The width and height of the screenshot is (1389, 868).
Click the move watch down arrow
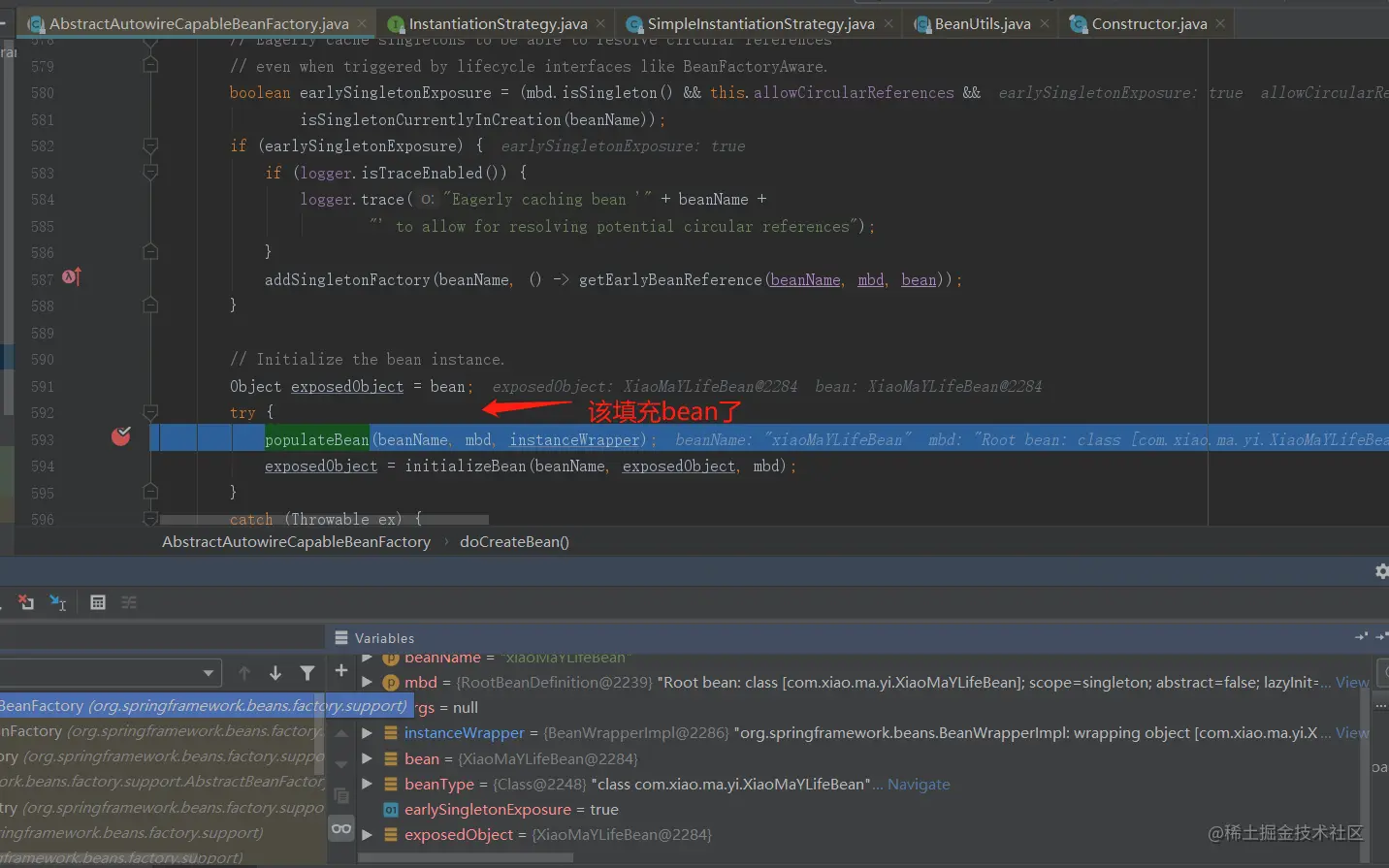pos(341,765)
